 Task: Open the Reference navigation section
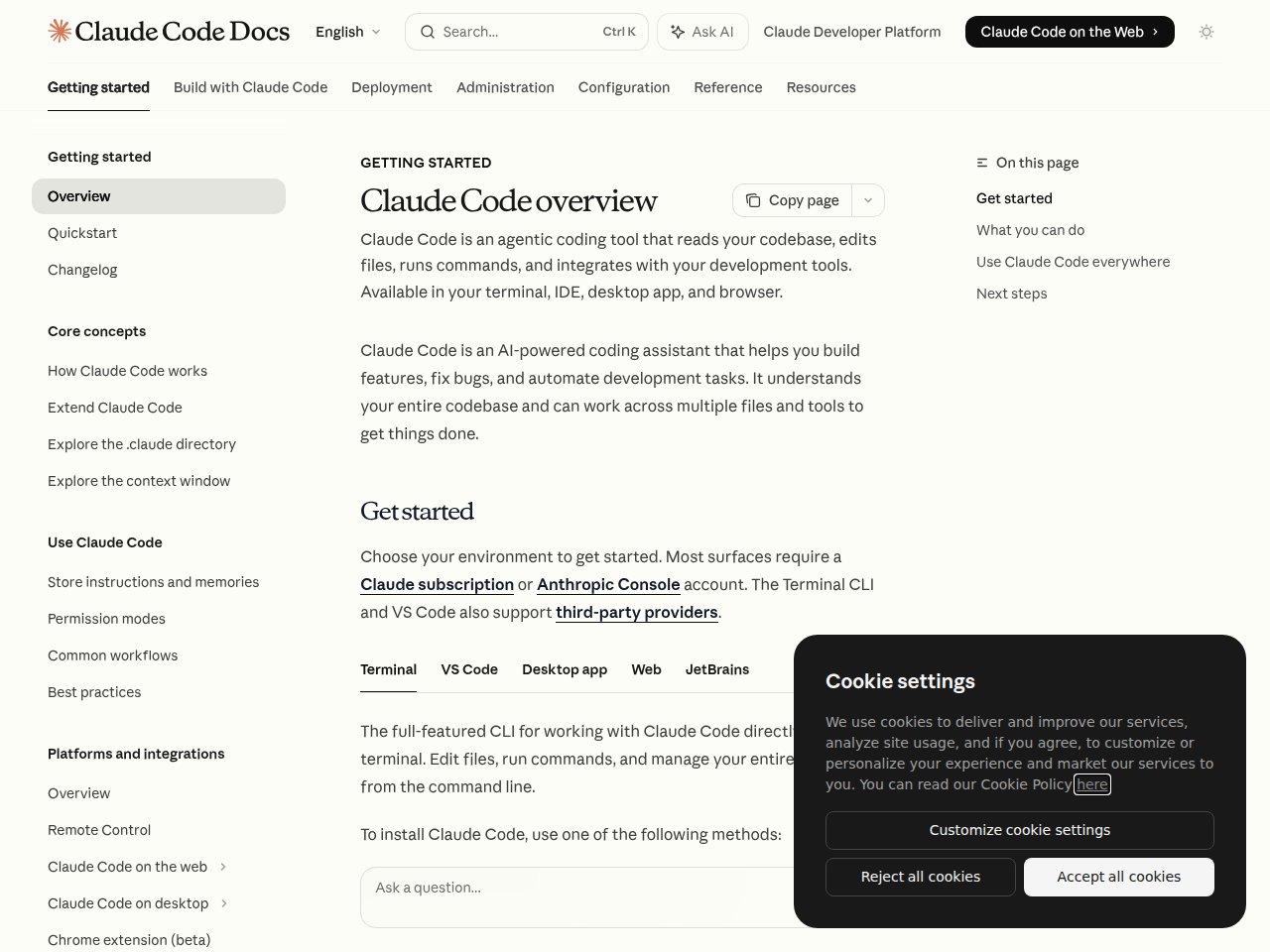point(728,87)
